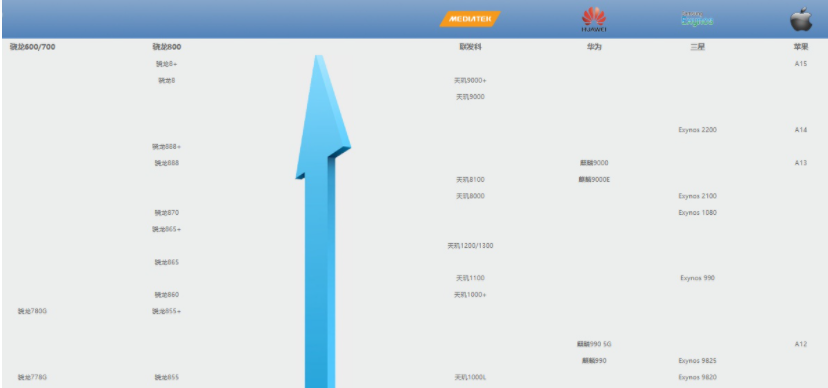Click the 天玑9000+ entry
This screenshot has width=828, height=388.
[x=470, y=80]
